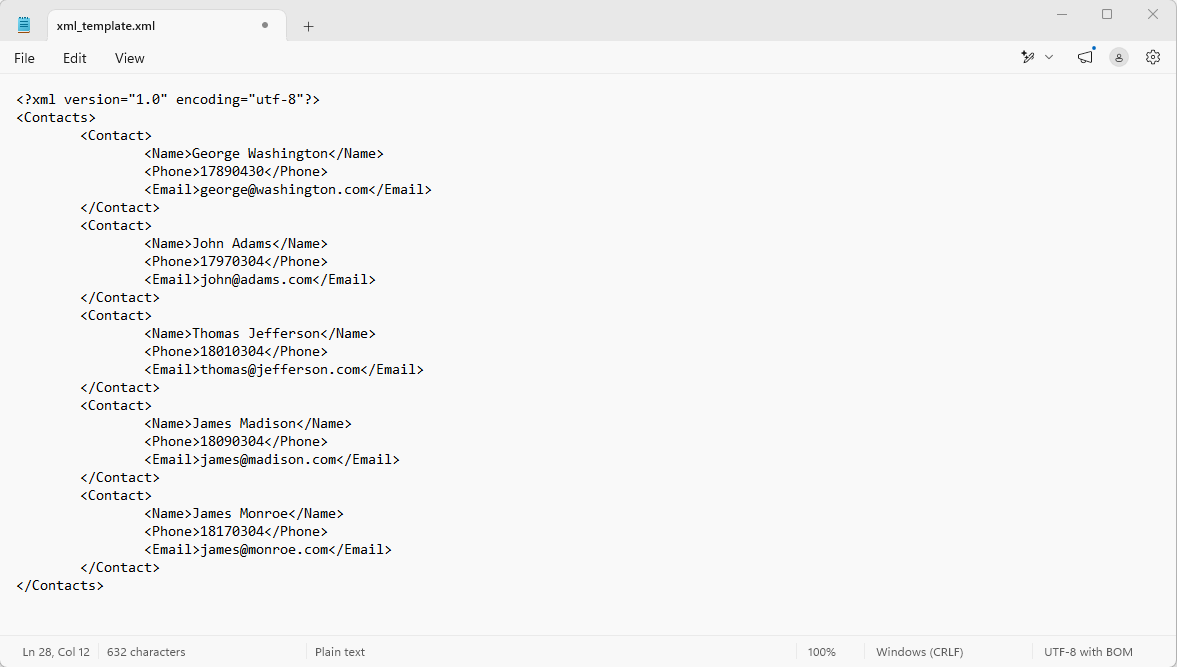Click the John Adams name line
This screenshot has width=1177, height=667.
(236, 243)
